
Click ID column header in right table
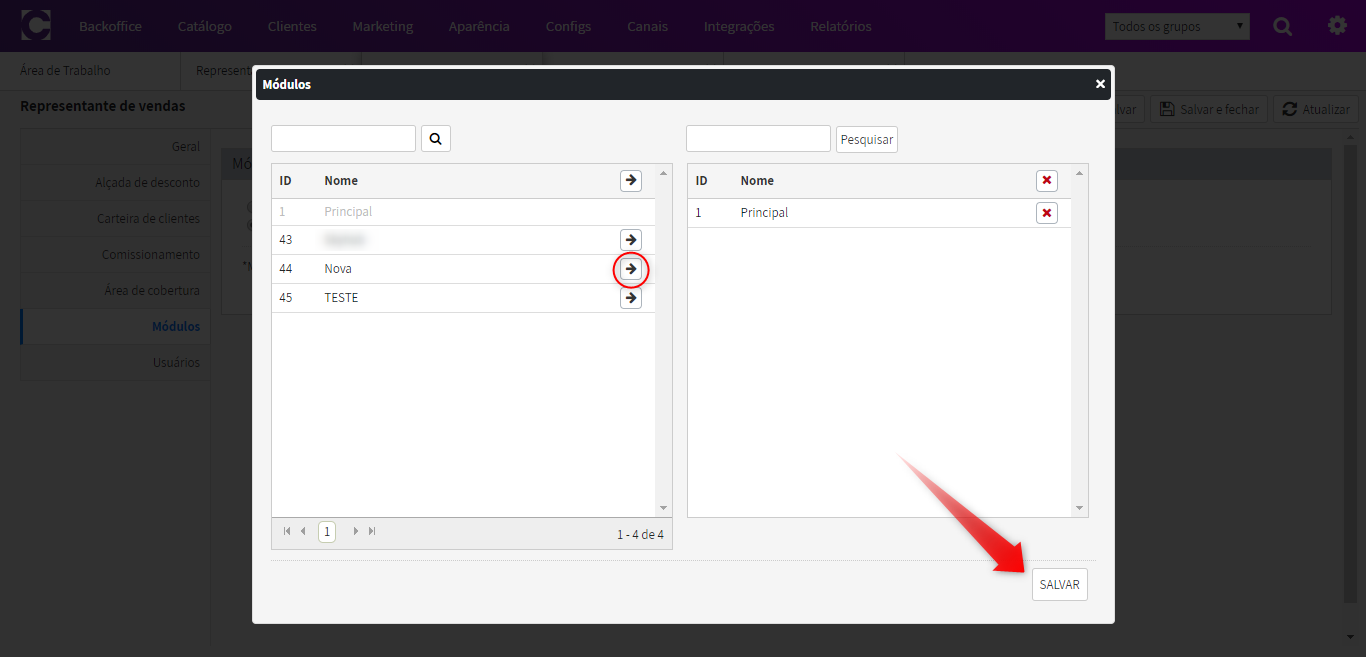[701, 180]
